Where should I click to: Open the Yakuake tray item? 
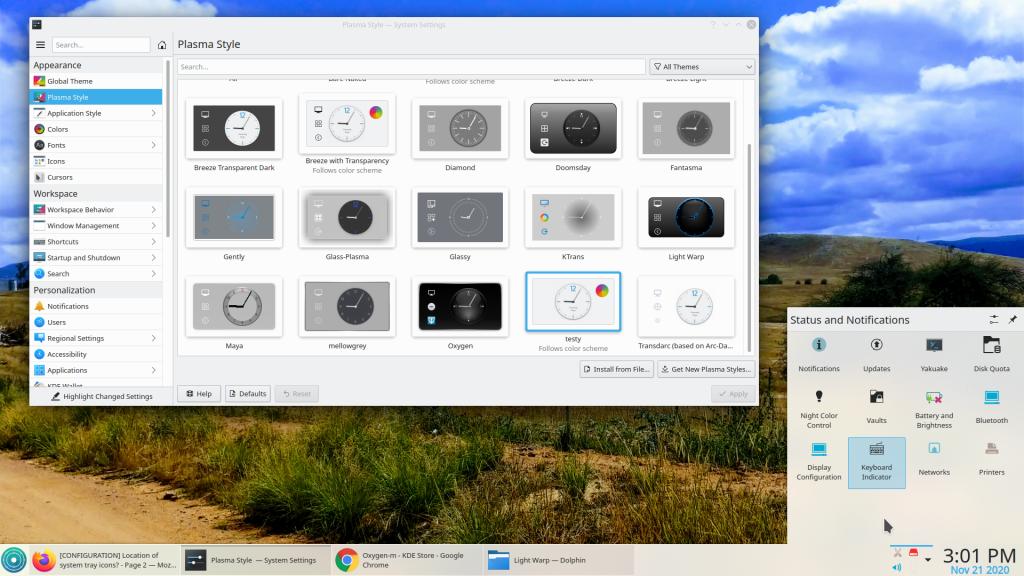point(934,352)
